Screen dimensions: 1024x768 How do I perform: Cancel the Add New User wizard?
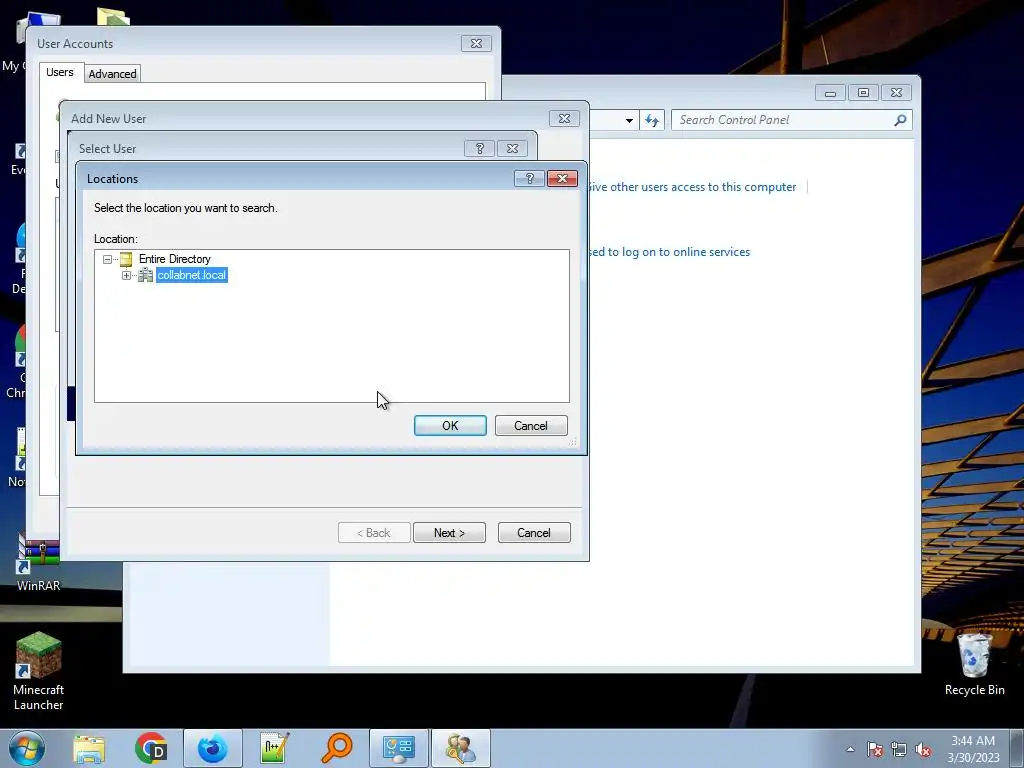(534, 533)
